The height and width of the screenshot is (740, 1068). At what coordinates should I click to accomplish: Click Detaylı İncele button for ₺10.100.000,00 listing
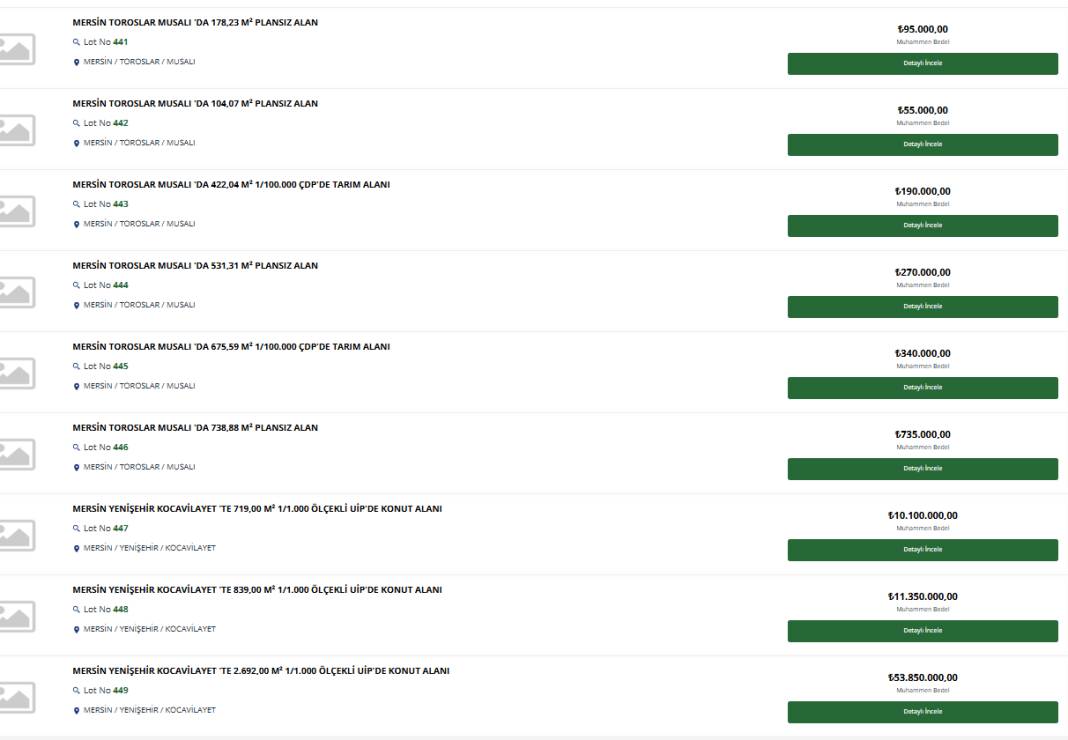922,550
